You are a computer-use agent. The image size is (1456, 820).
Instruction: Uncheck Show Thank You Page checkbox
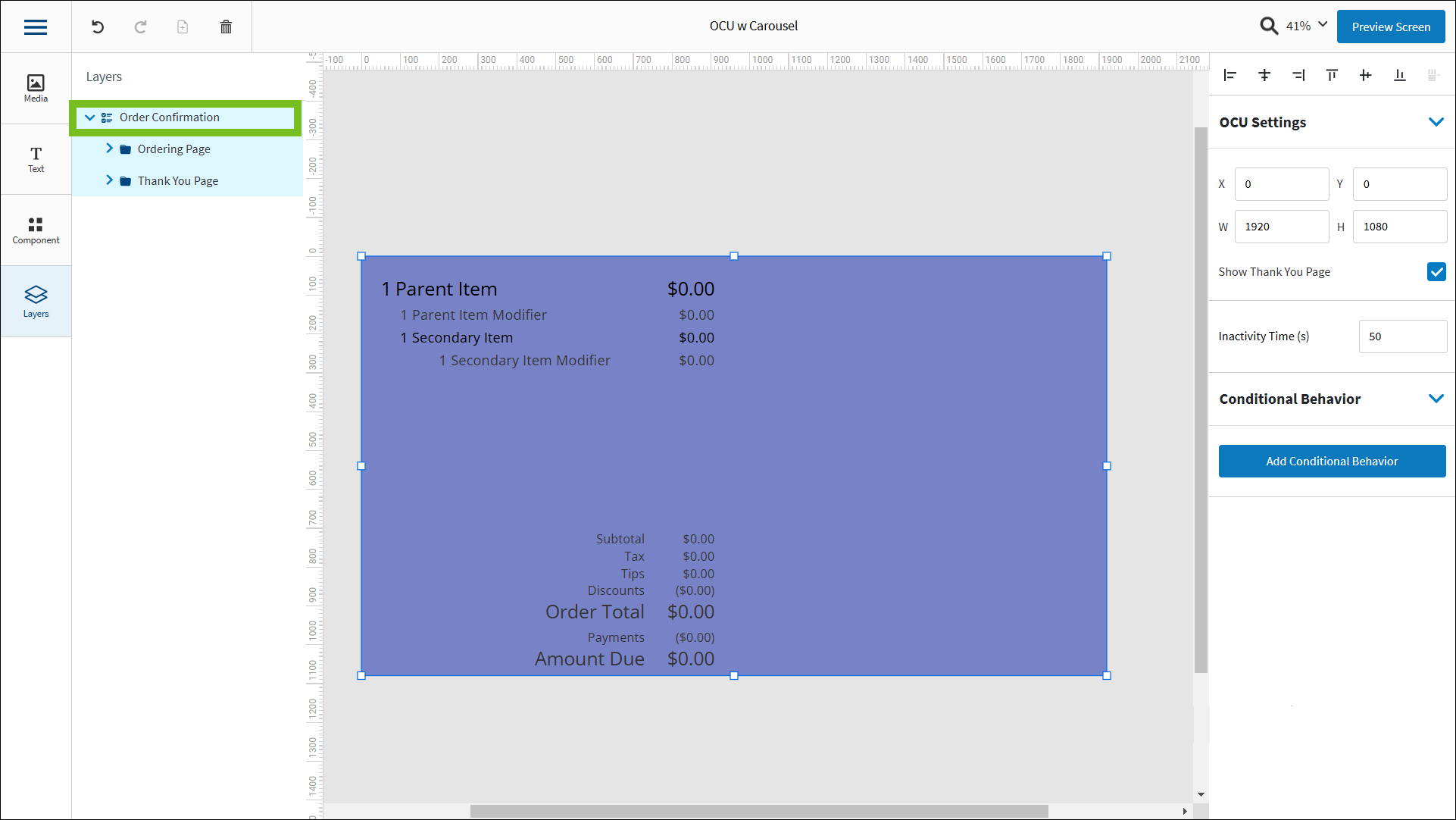point(1436,272)
